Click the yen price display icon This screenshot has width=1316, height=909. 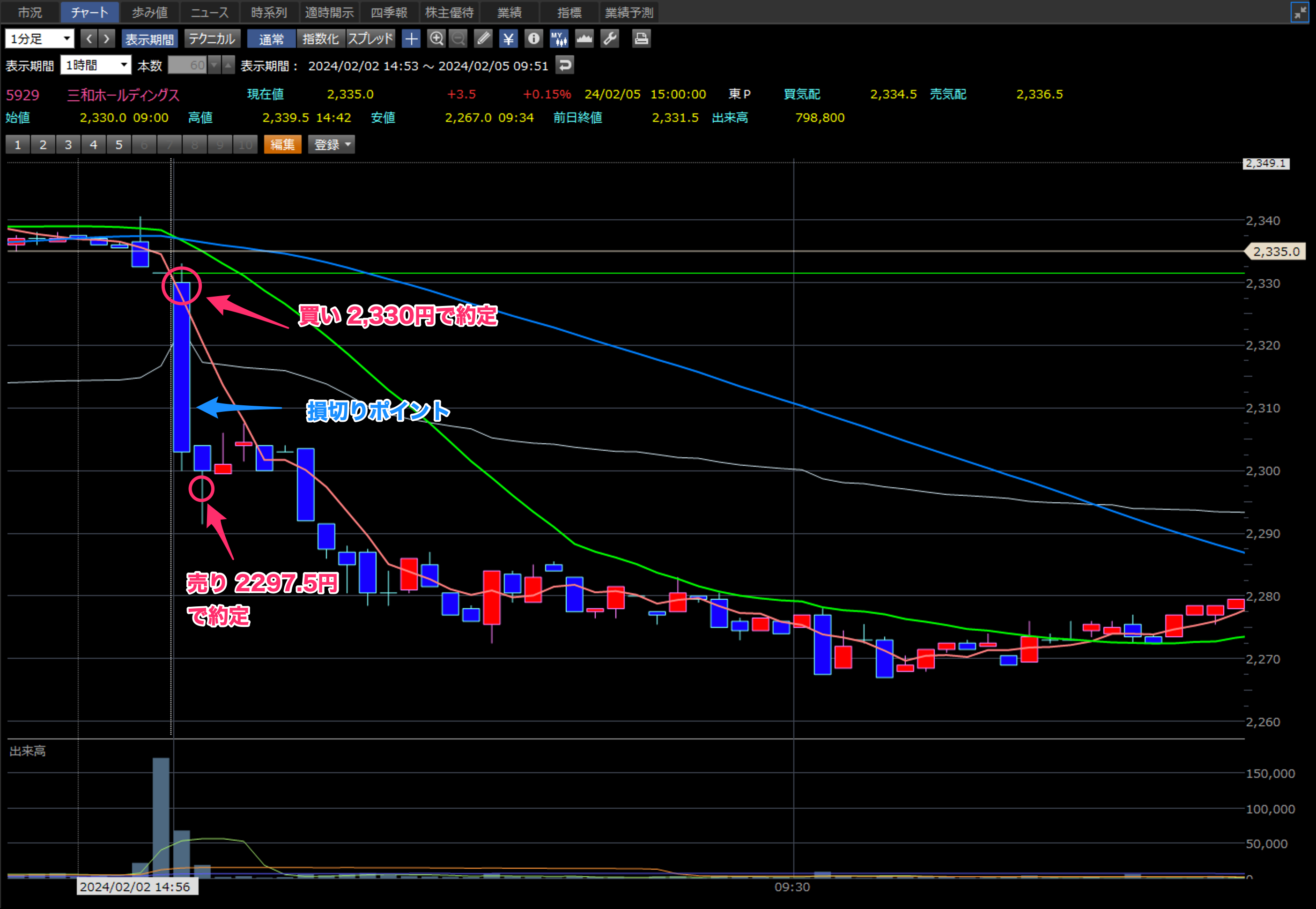click(508, 39)
